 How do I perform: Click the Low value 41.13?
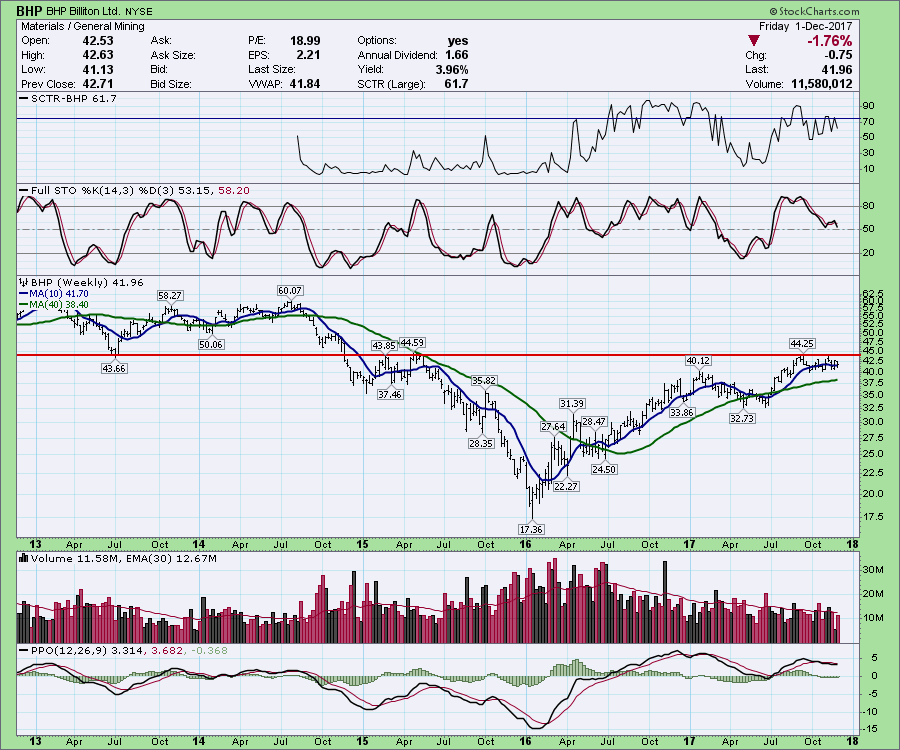tap(98, 69)
